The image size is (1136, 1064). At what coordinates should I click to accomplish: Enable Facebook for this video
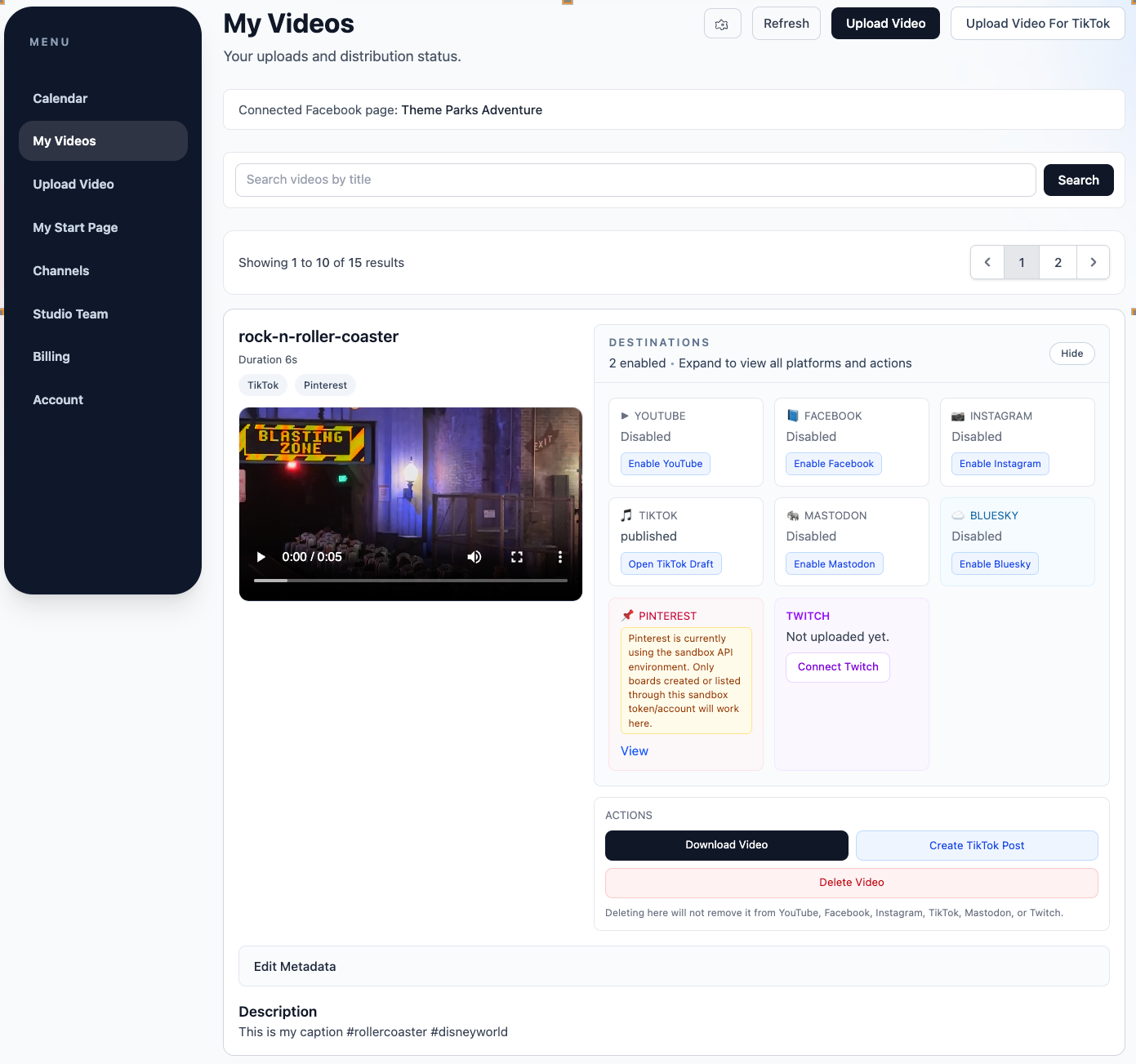pyautogui.click(x=833, y=463)
